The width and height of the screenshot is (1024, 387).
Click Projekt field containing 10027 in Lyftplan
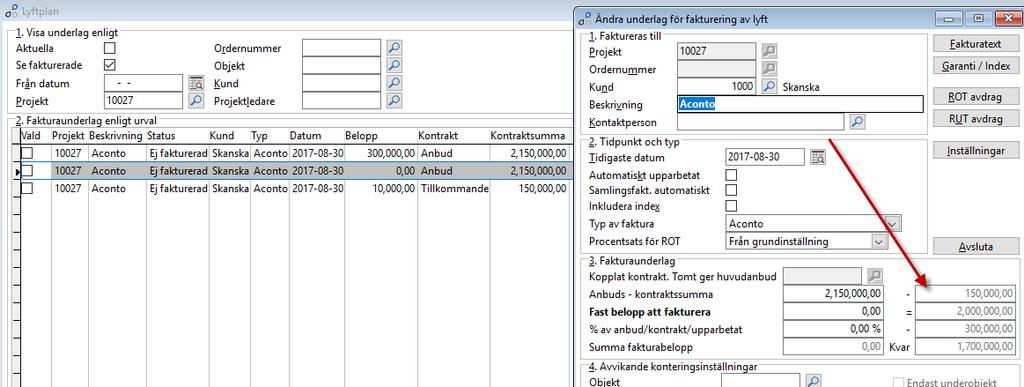(144, 101)
